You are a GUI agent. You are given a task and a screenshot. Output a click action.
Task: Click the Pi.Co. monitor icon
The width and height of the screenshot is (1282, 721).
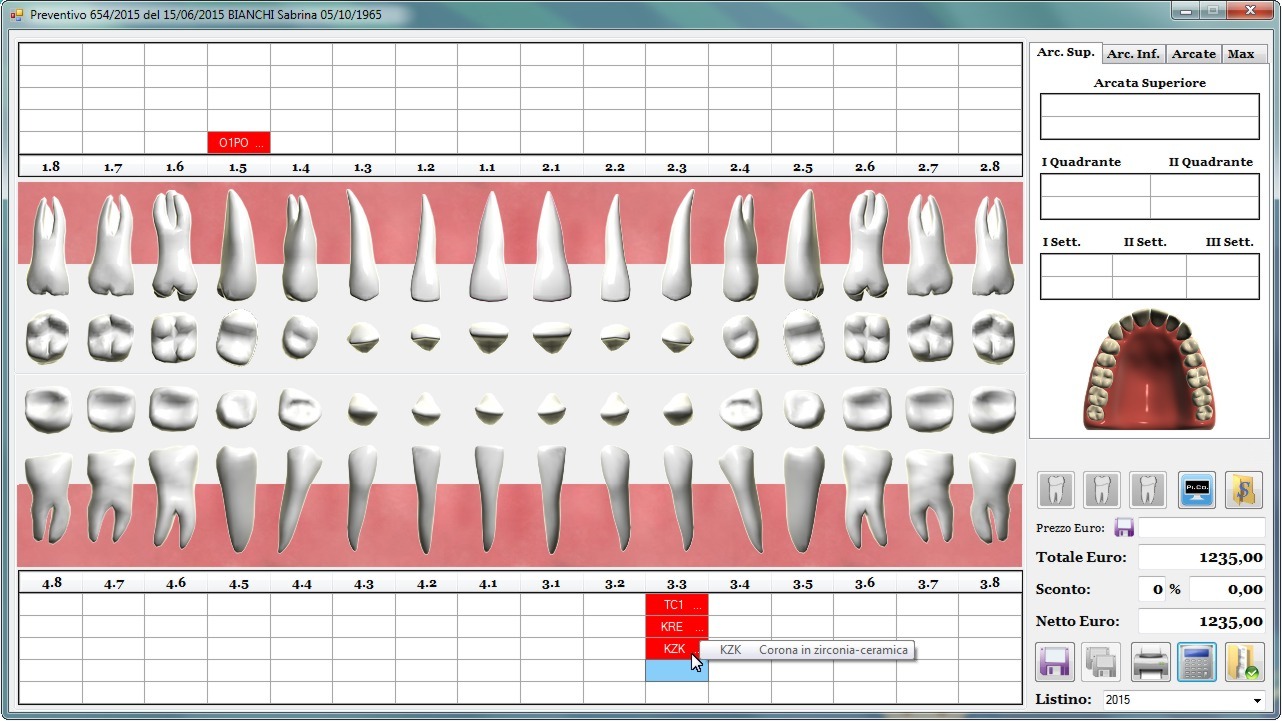1196,490
